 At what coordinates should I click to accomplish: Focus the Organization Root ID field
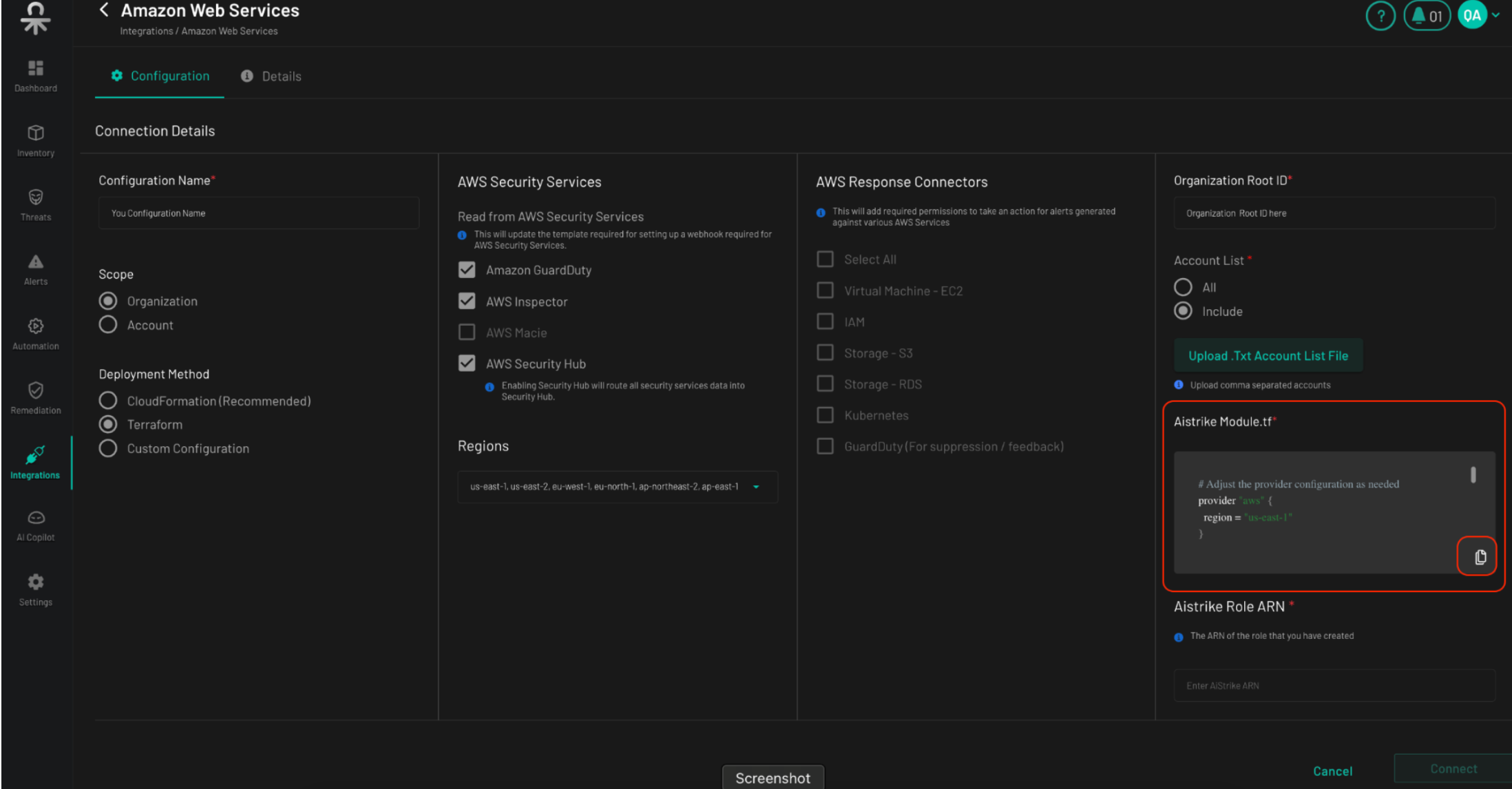(1334, 213)
